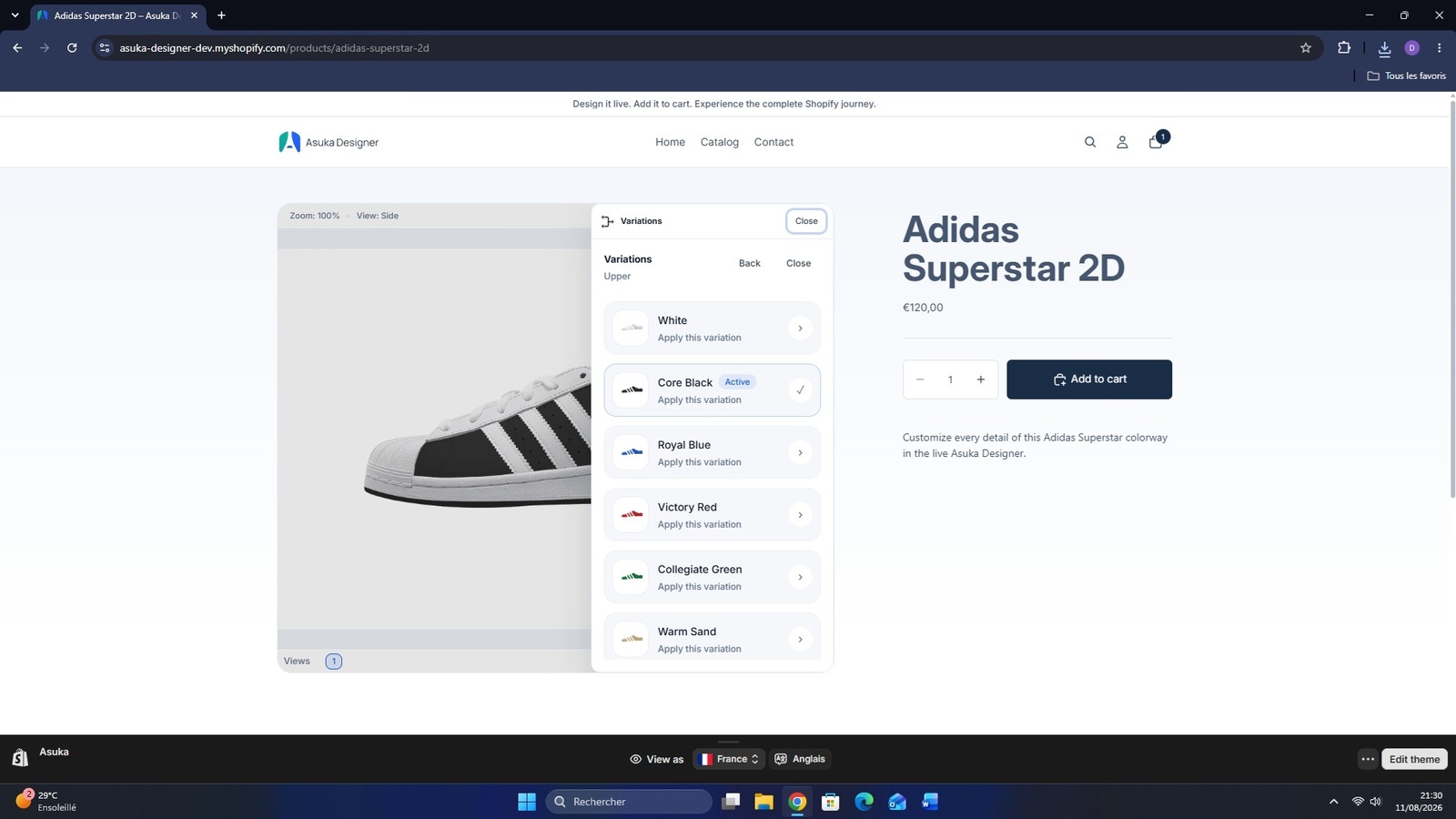Open the account login icon

(1122, 142)
